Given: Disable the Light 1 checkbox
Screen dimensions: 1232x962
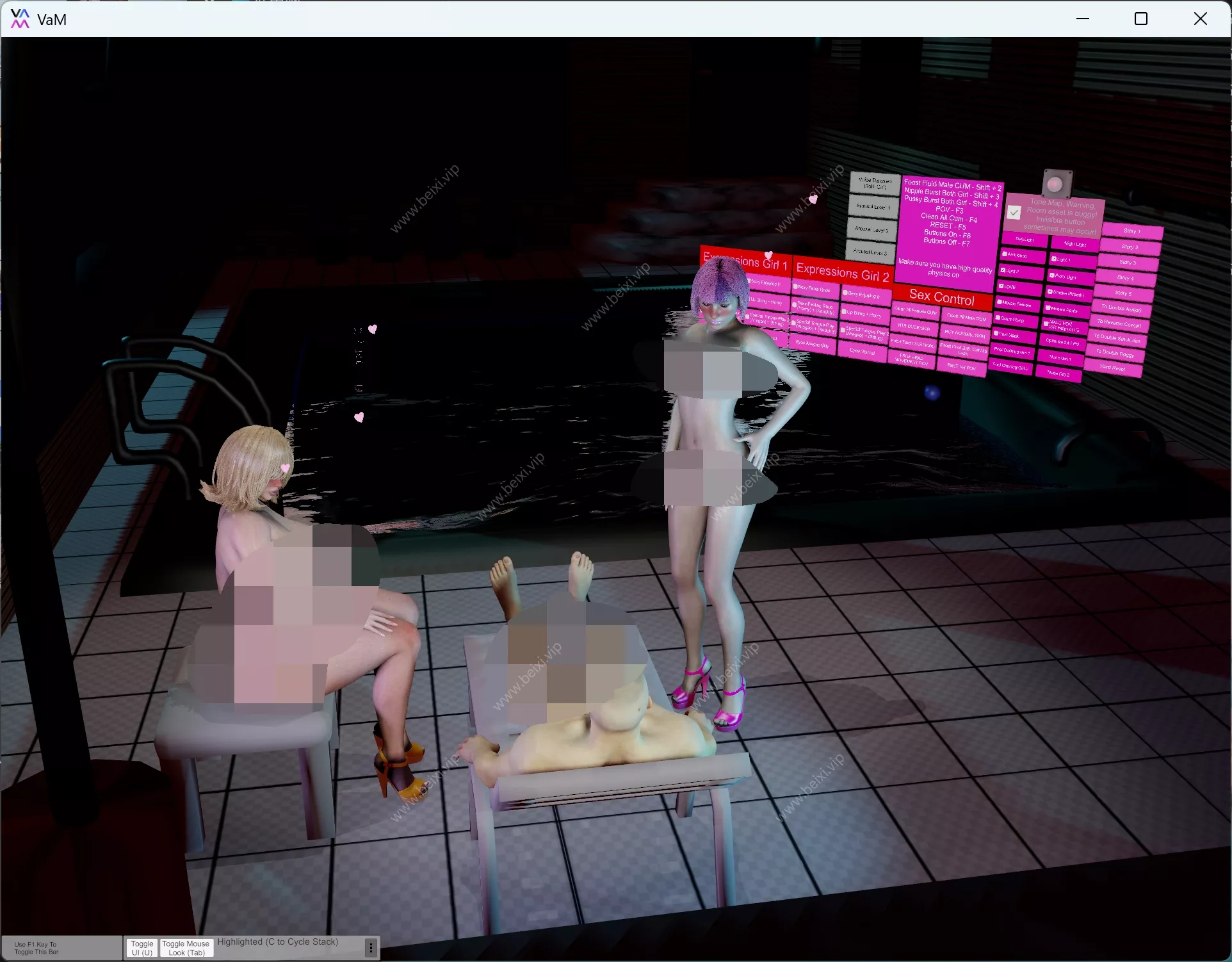Looking at the screenshot, I should [1054, 259].
